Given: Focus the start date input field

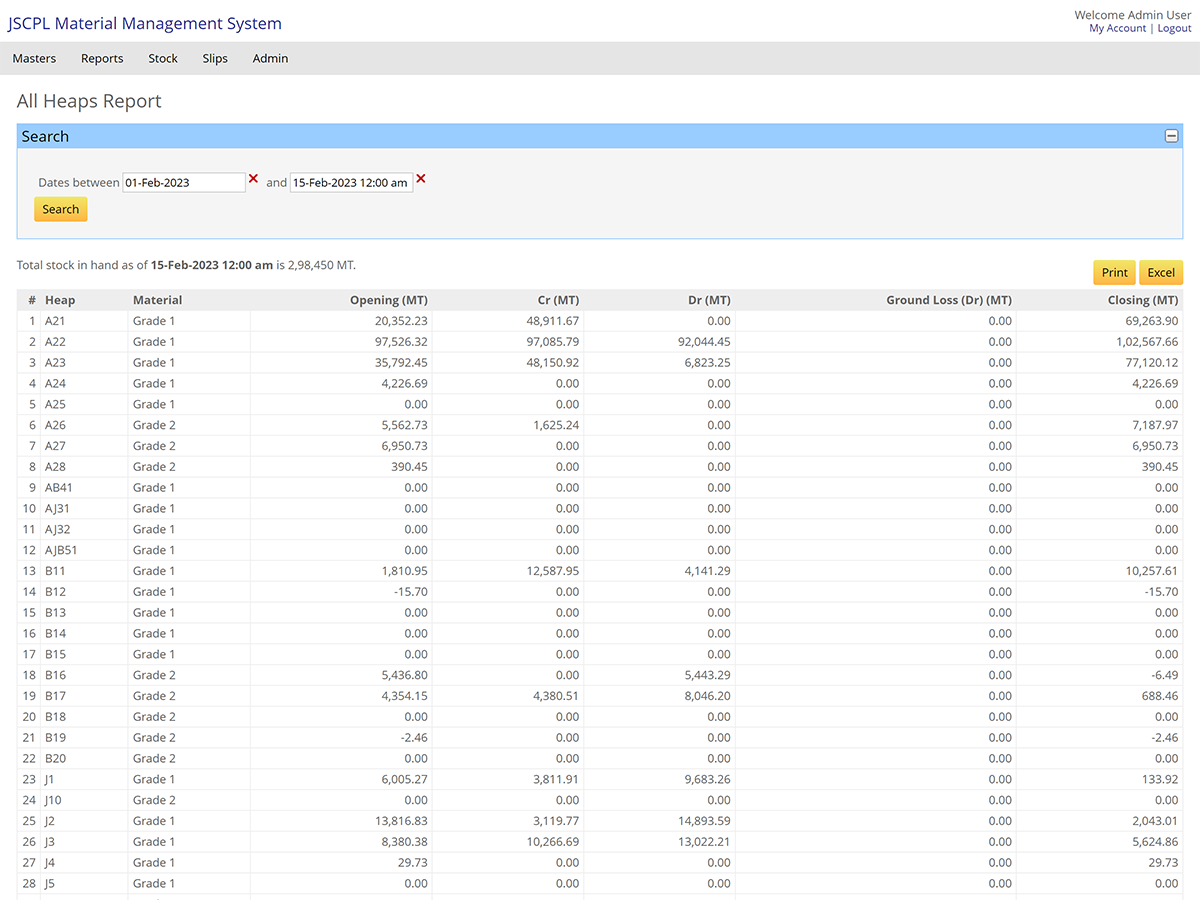Looking at the screenshot, I should 185,182.
